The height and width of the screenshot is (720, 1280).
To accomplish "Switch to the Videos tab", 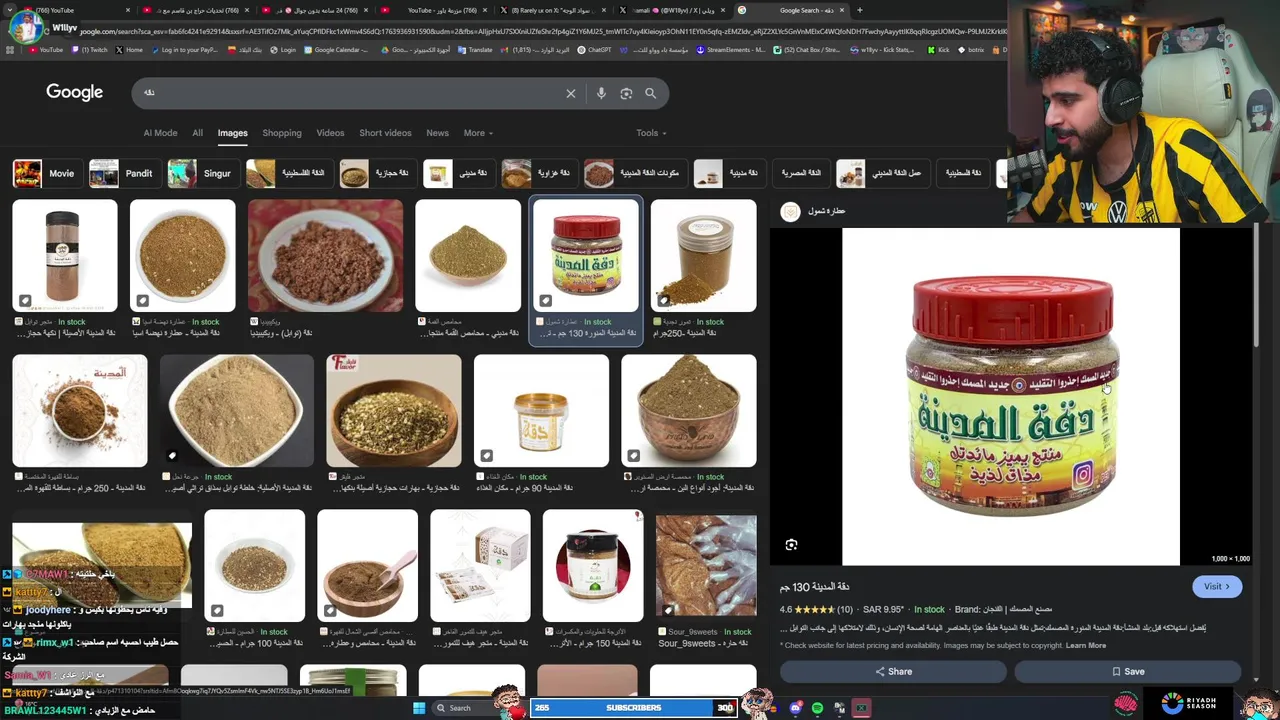I will (x=330, y=133).
